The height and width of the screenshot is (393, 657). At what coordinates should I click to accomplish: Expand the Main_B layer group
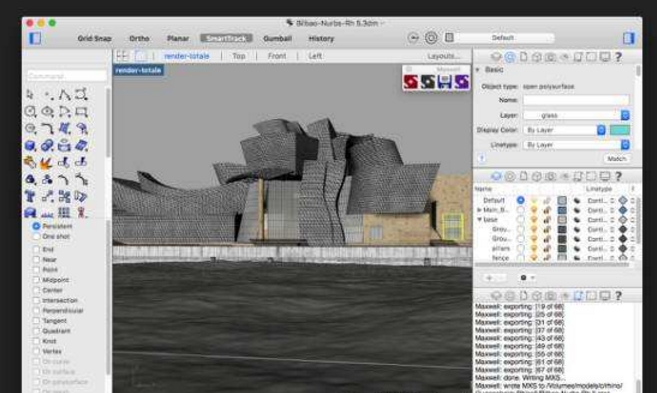479,210
